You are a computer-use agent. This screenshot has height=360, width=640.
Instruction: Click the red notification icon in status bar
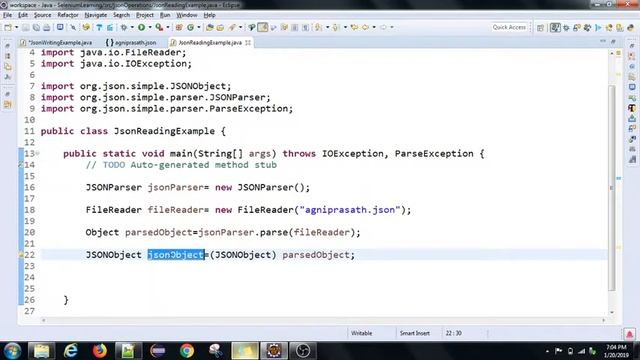pos(629,334)
